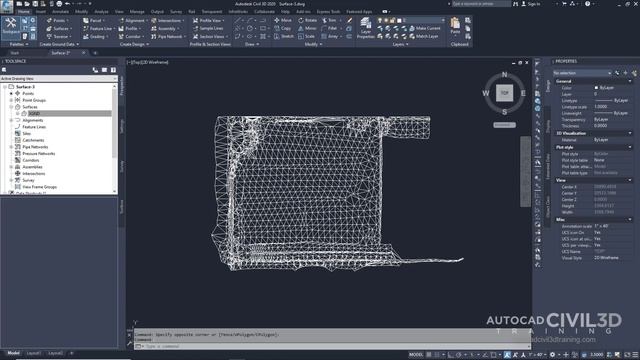This screenshot has height=360, width=640.
Task: Click the Undo arrow in quick access toolbar
Action: click(x=67, y=4)
